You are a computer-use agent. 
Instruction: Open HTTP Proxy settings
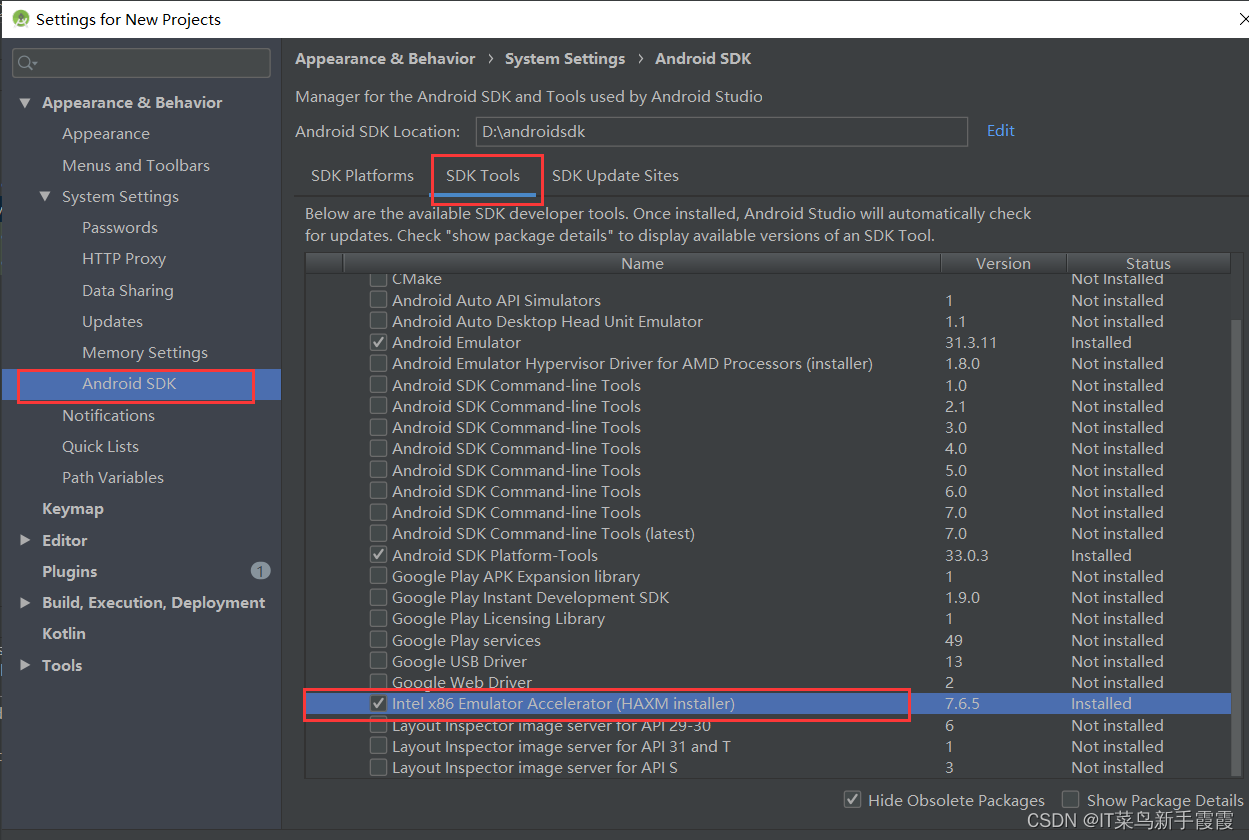coord(124,258)
